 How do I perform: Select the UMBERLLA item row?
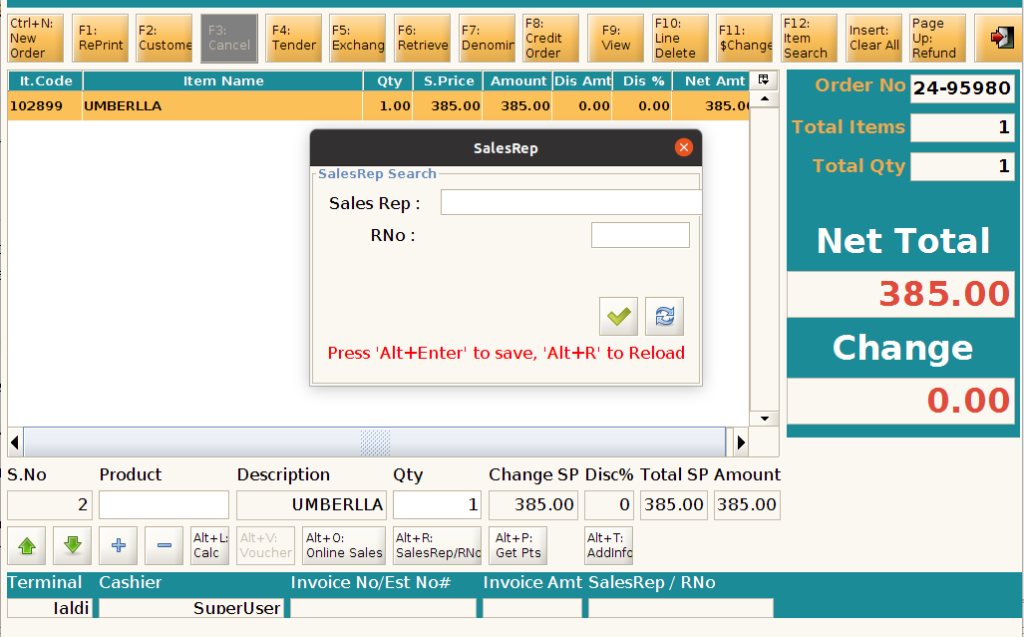click(378, 106)
